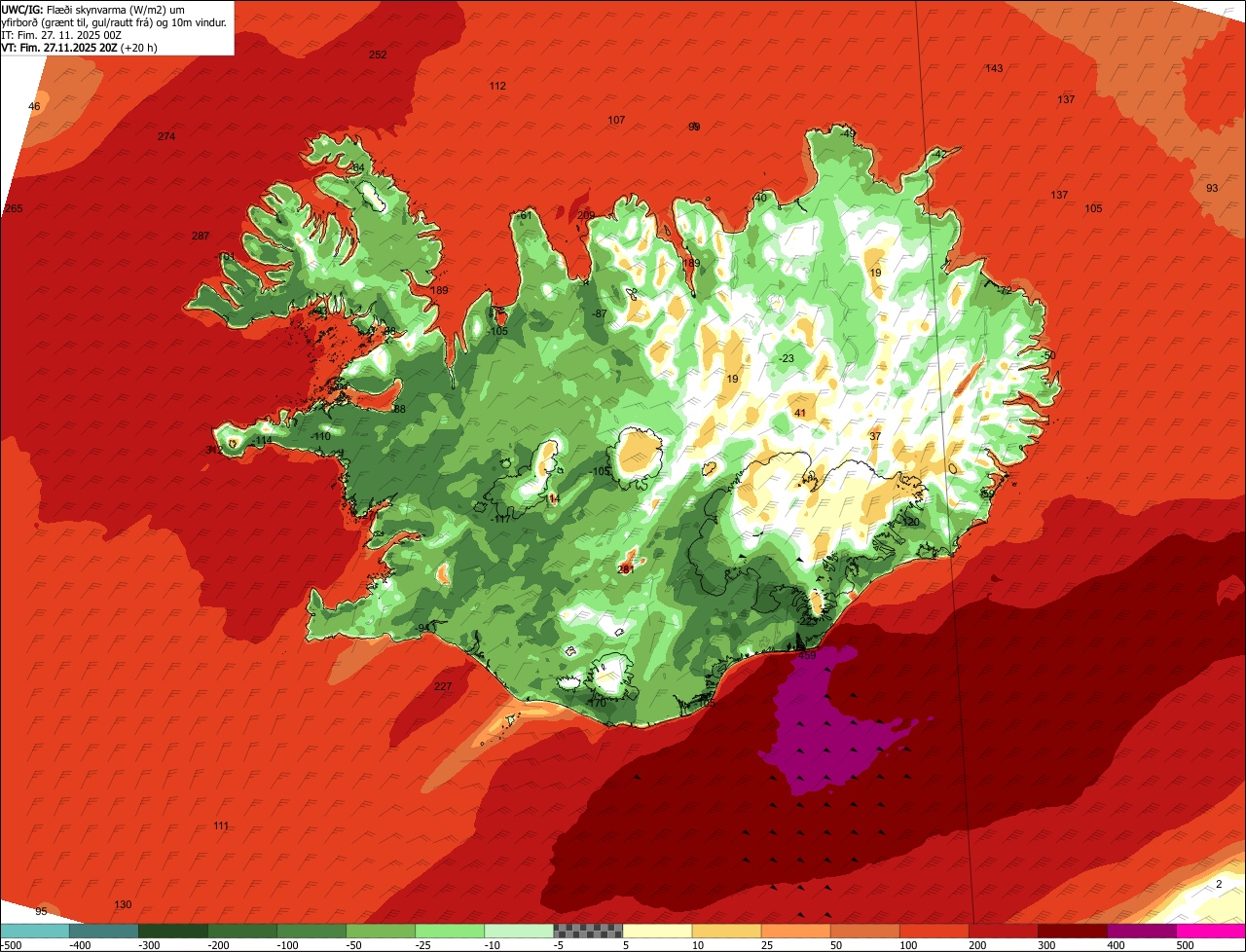The height and width of the screenshot is (952, 1246).
Task: Click the legend tick label -500
Action: (11, 944)
